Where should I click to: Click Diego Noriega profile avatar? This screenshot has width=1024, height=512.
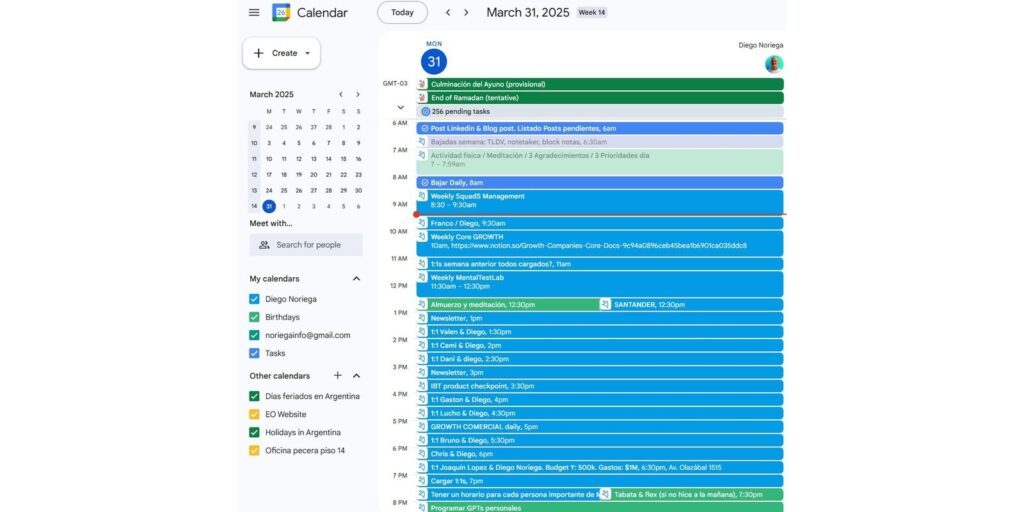[x=774, y=64]
